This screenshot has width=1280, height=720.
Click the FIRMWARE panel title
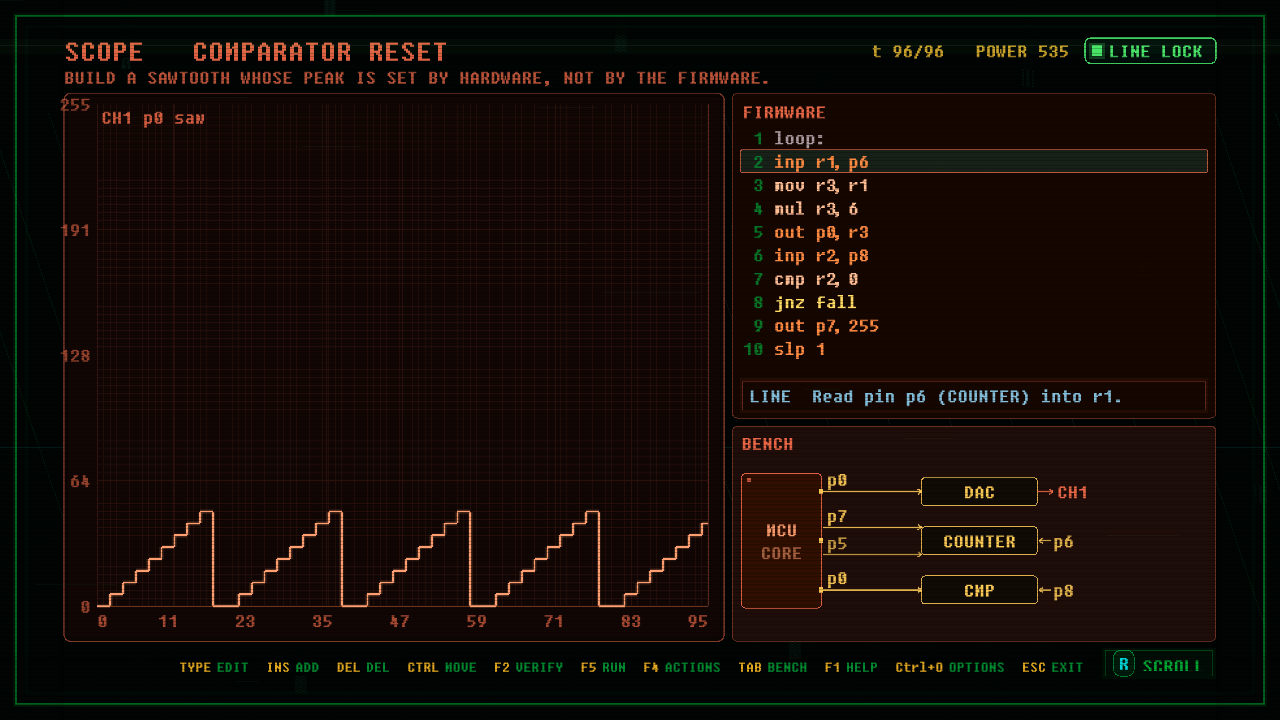[784, 113]
